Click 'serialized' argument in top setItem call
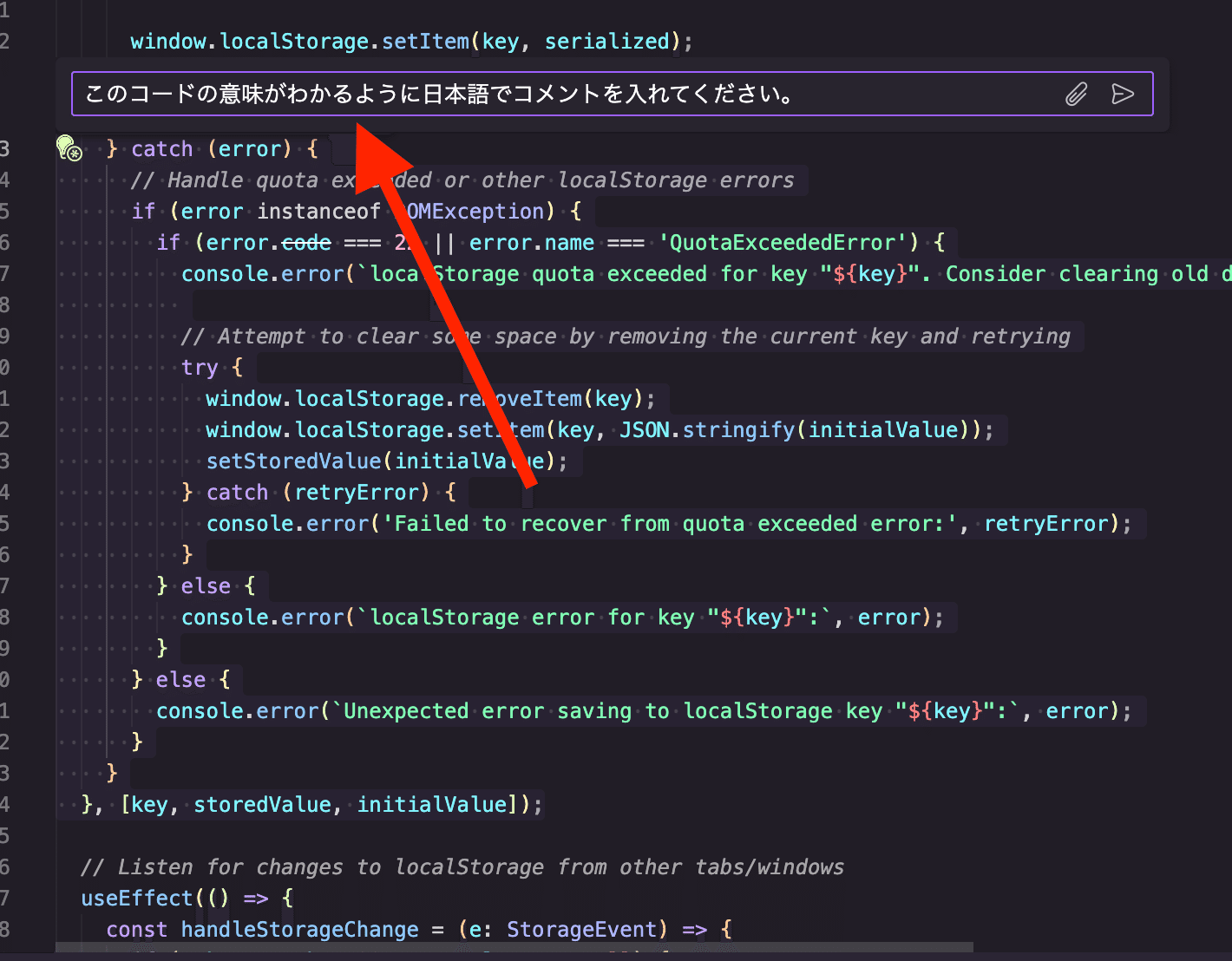 [x=606, y=42]
